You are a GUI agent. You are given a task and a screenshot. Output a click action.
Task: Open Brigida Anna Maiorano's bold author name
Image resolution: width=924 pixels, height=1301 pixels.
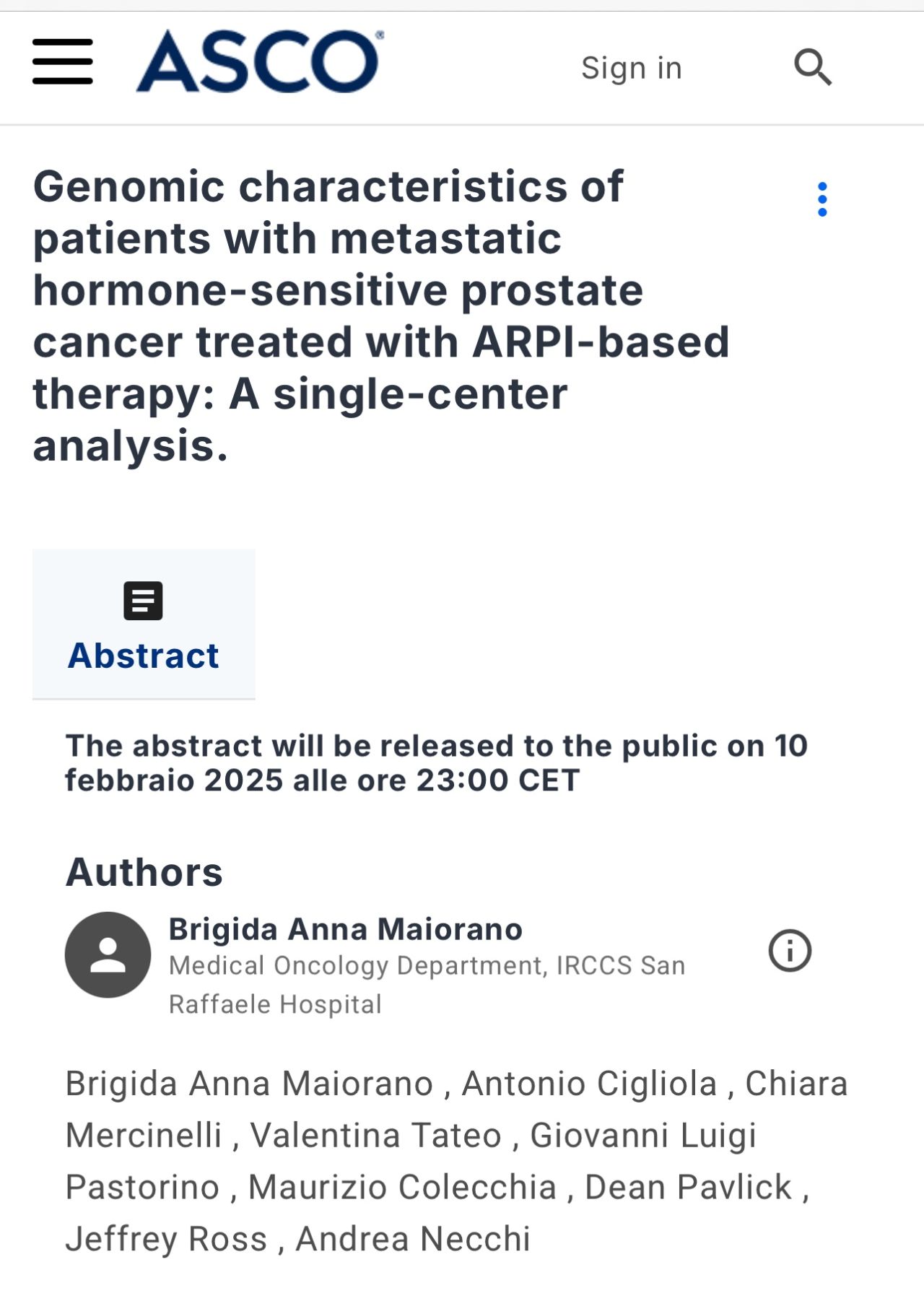(345, 929)
